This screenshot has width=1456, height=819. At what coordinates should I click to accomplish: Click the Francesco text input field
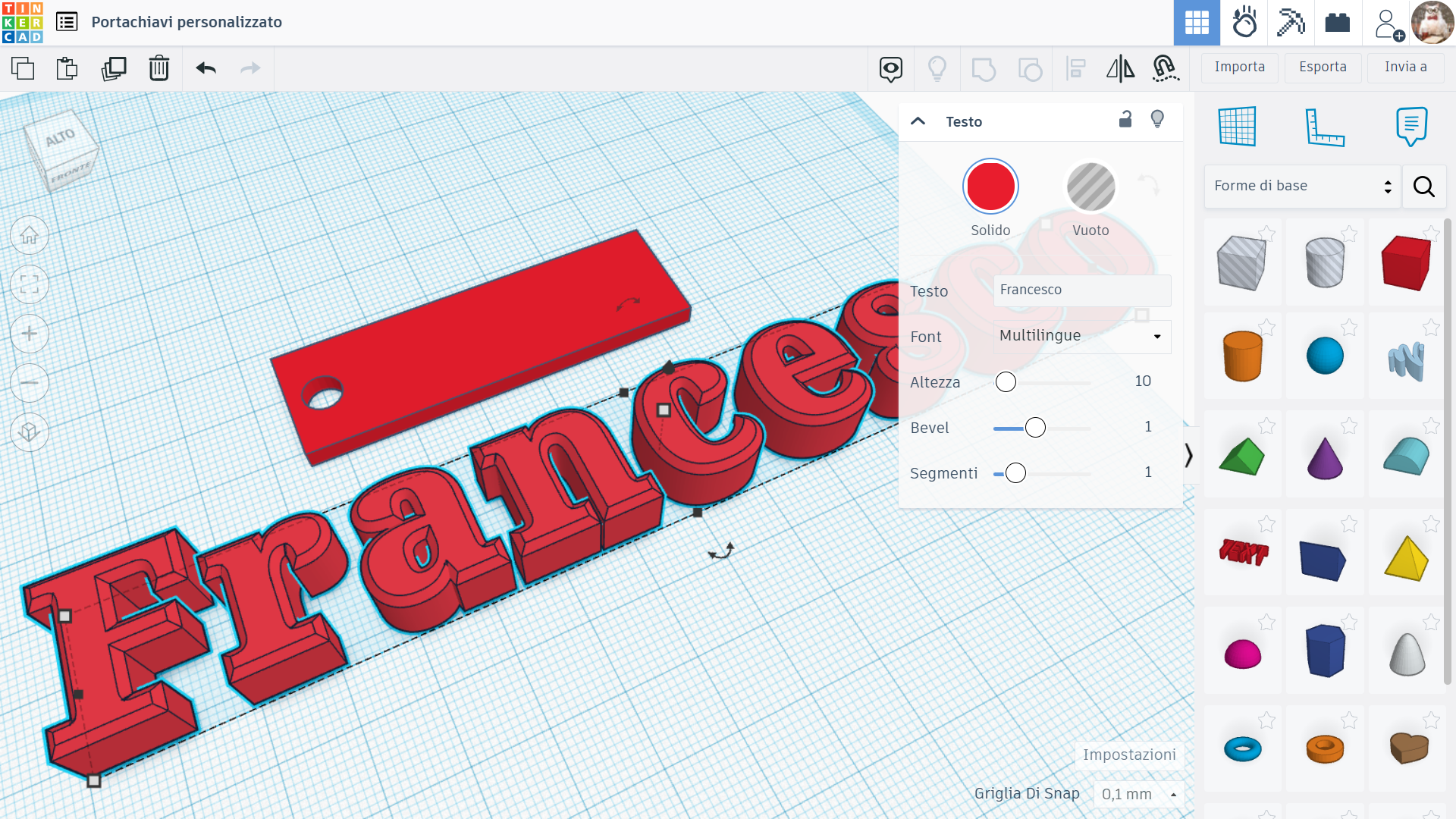[1082, 290]
